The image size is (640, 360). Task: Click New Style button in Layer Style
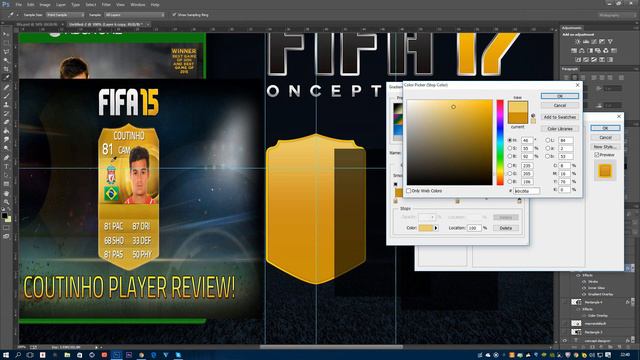(x=605, y=147)
